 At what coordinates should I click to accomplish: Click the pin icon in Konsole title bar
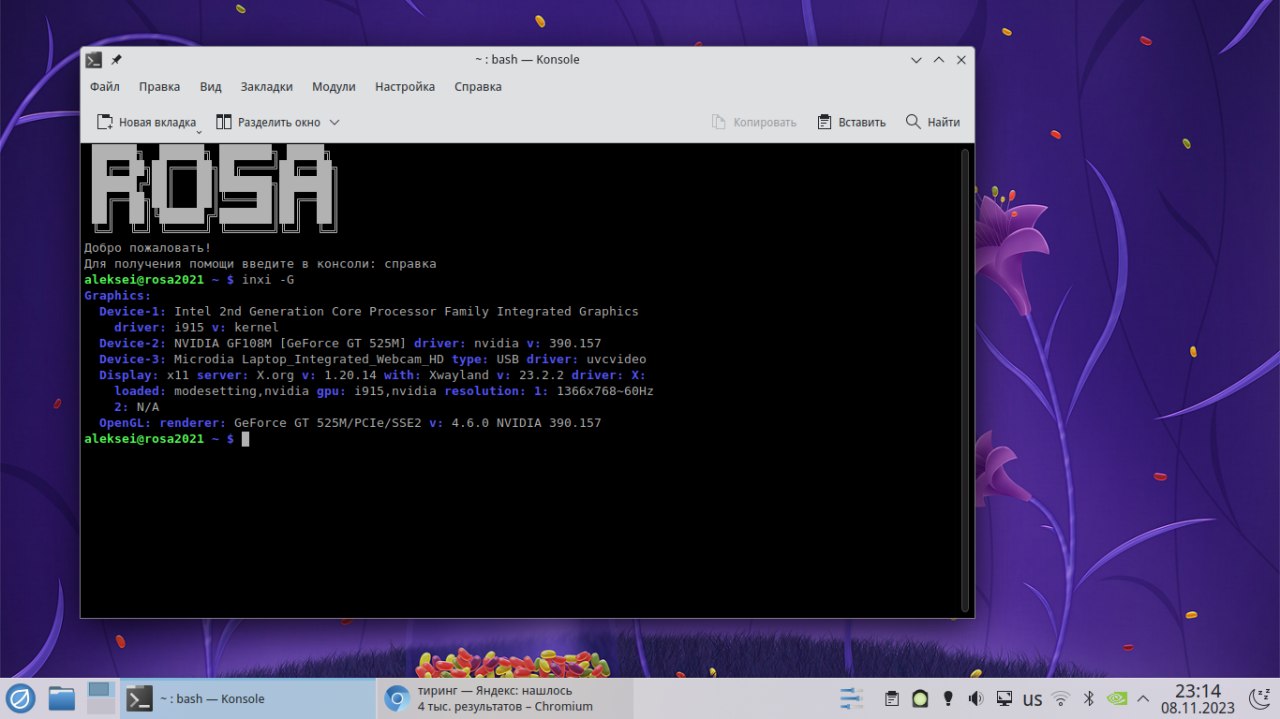[x=116, y=60]
